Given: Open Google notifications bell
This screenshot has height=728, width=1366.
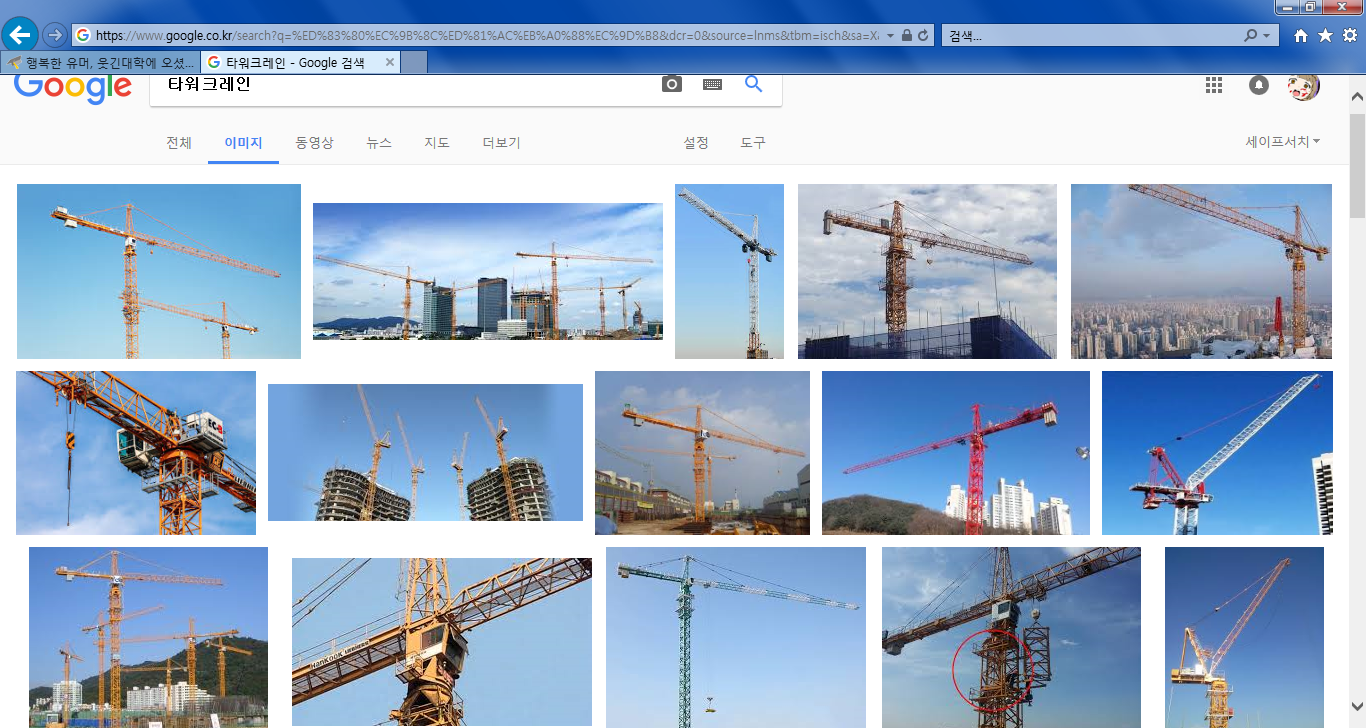Looking at the screenshot, I should coord(1259,85).
